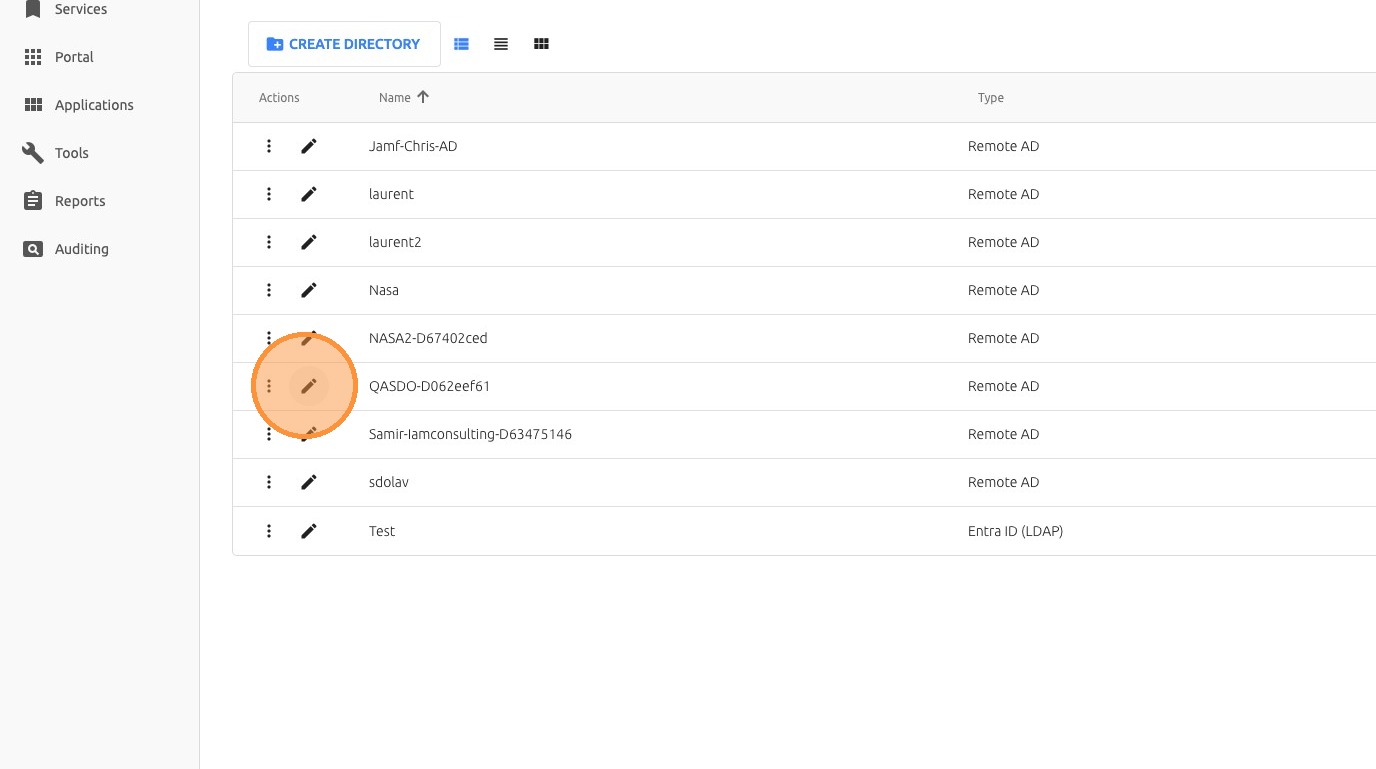Open Reports in the sidebar
The height and width of the screenshot is (769, 1376).
pos(80,201)
